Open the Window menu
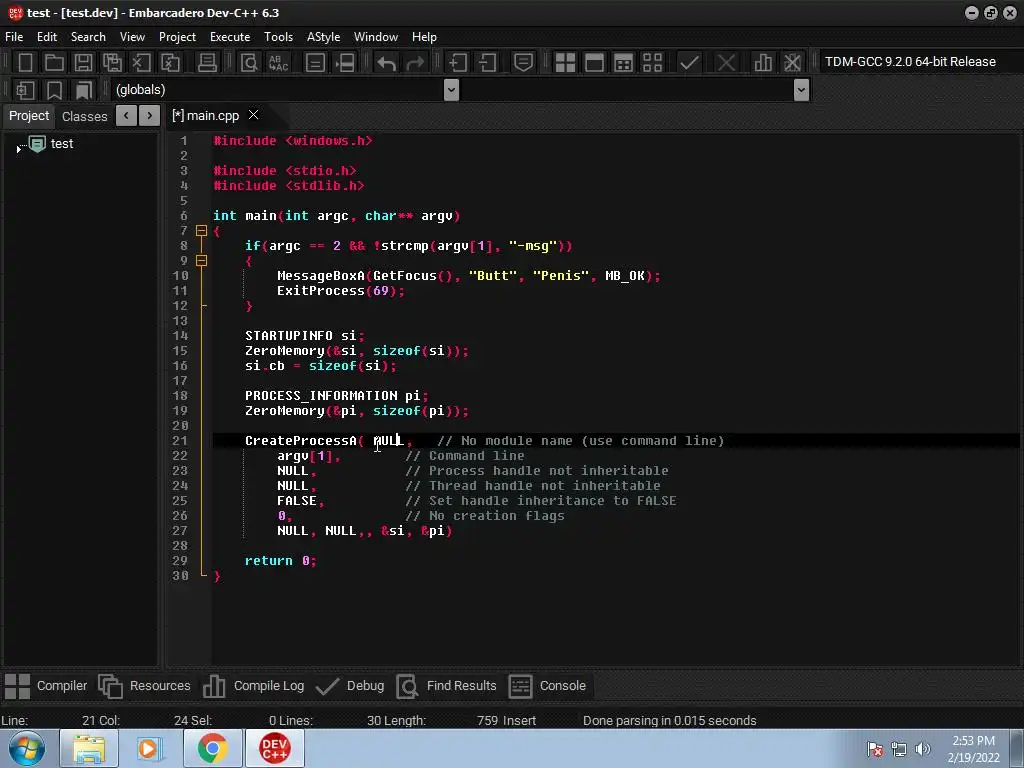This screenshot has height=768, width=1024. pos(376,37)
